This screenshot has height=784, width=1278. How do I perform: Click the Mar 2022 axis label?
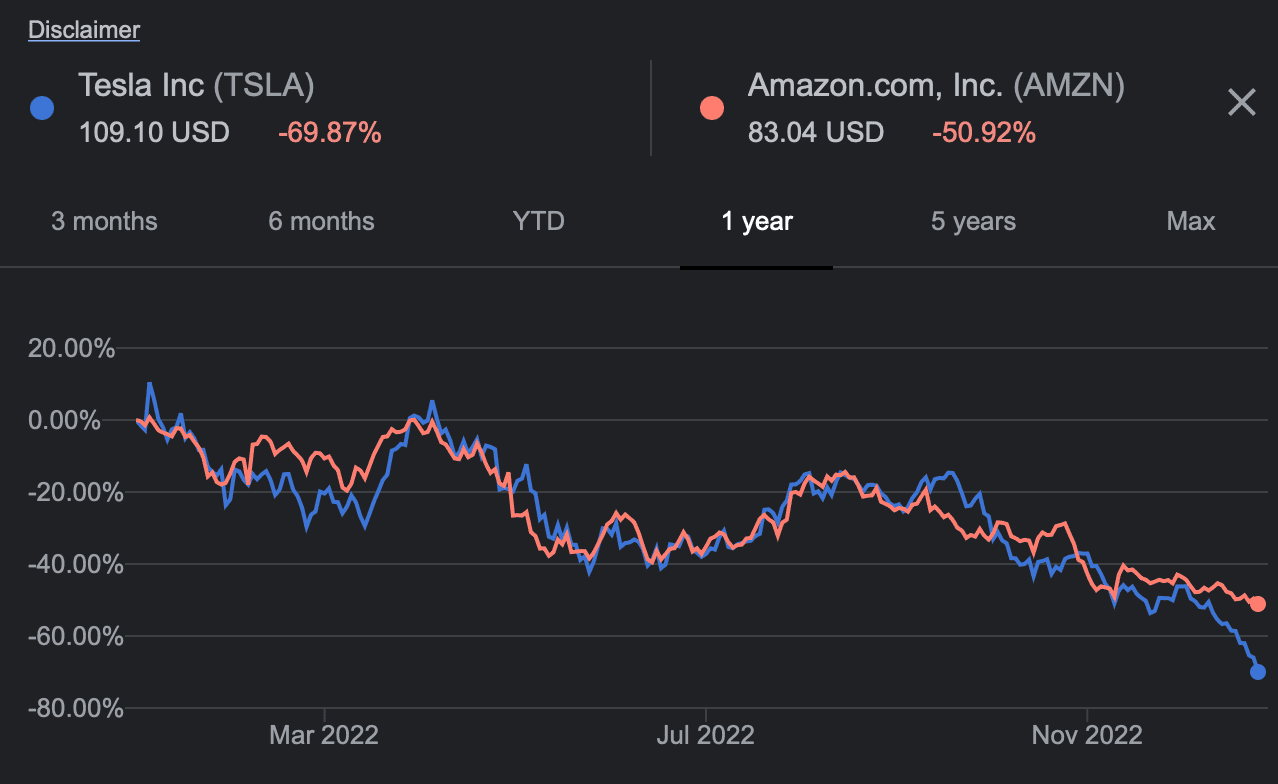pyautogui.click(x=322, y=735)
